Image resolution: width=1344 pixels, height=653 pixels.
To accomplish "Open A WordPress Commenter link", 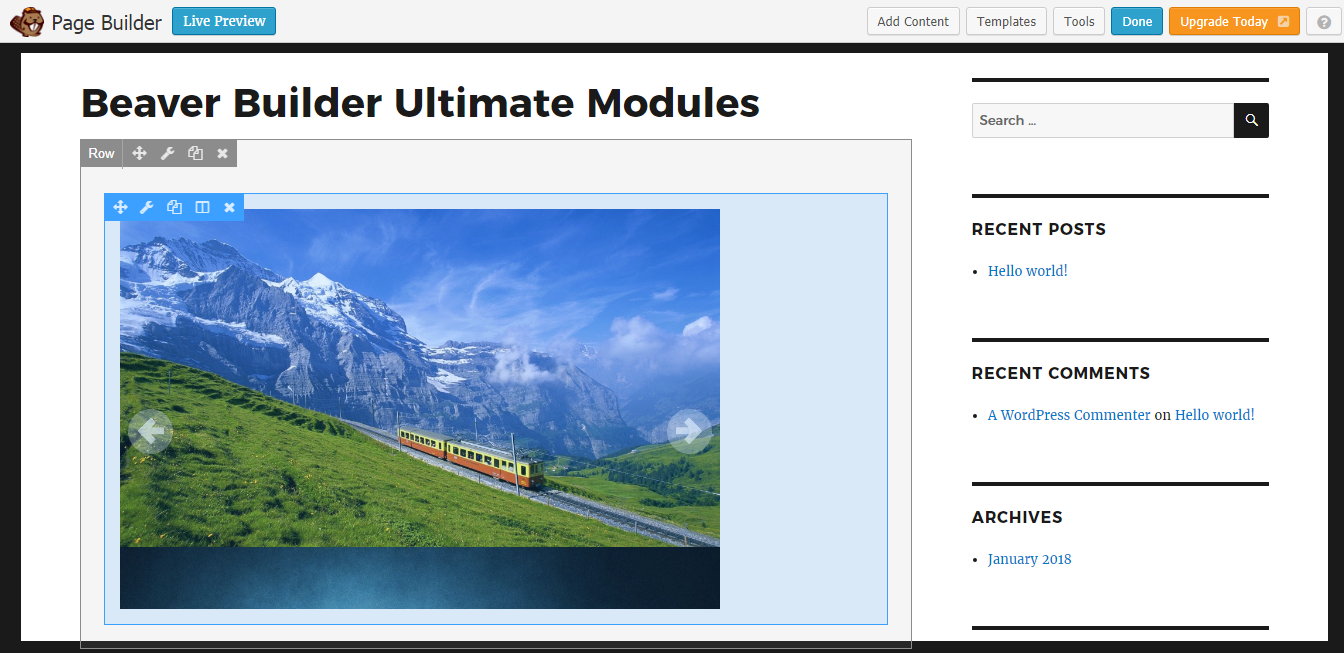I will coord(1069,415).
